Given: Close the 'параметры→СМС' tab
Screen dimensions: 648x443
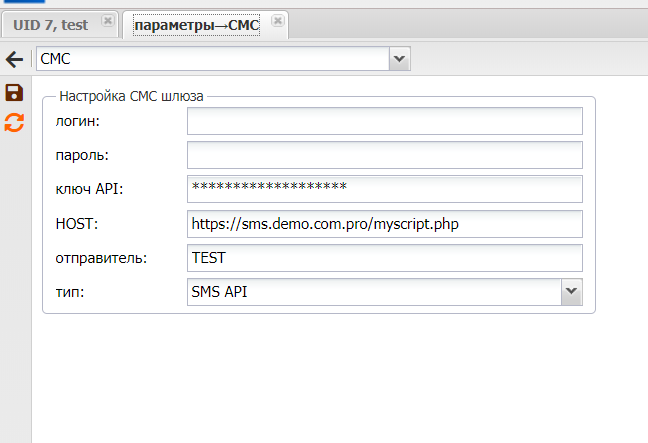Looking at the screenshot, I should (x=278, y=21).
